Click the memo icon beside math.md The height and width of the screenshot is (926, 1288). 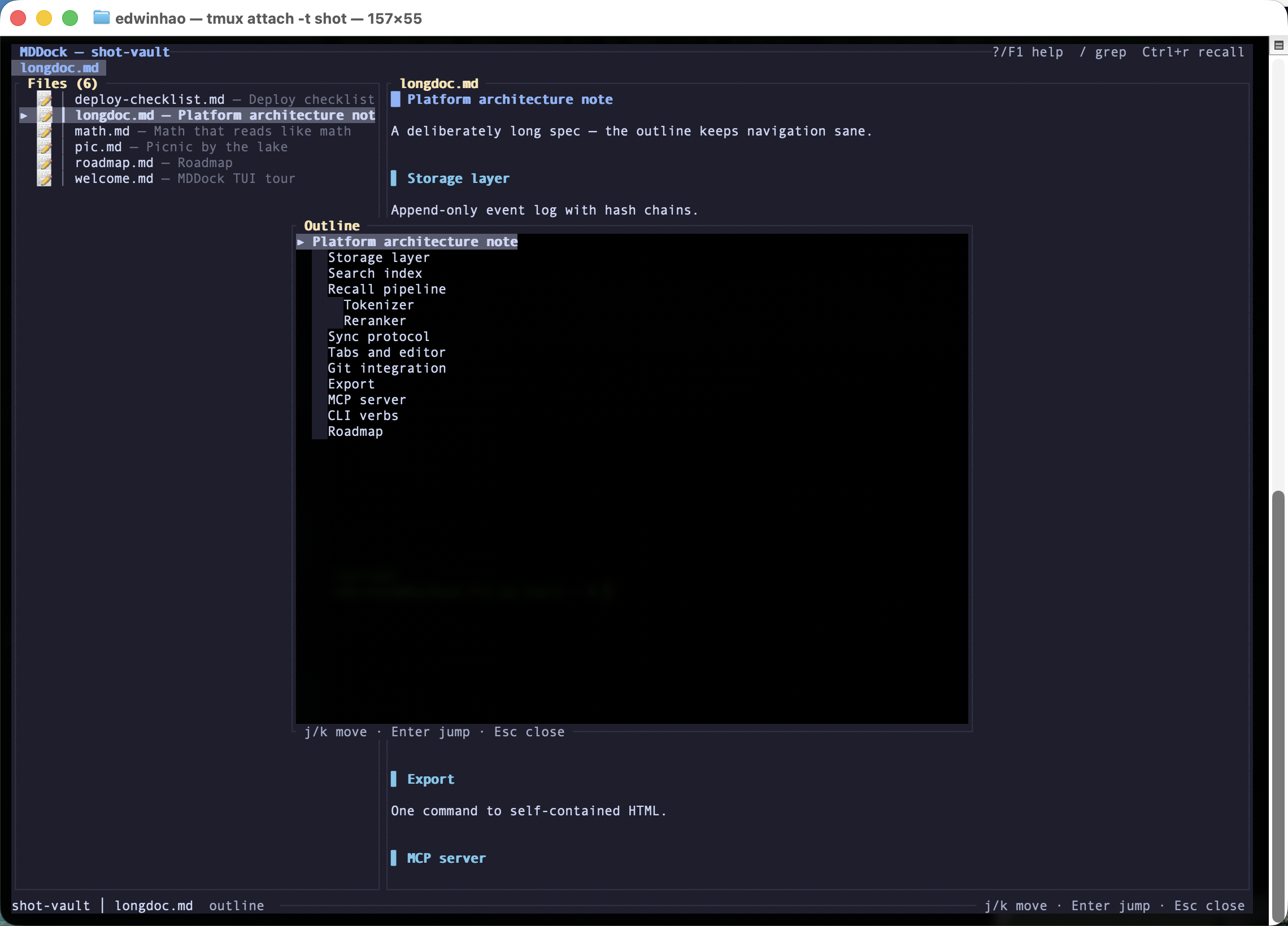[44, 131]
